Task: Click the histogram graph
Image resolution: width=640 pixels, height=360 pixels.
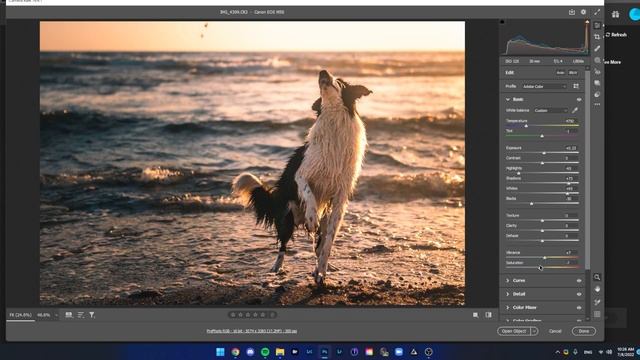Action: pos(545,38)
